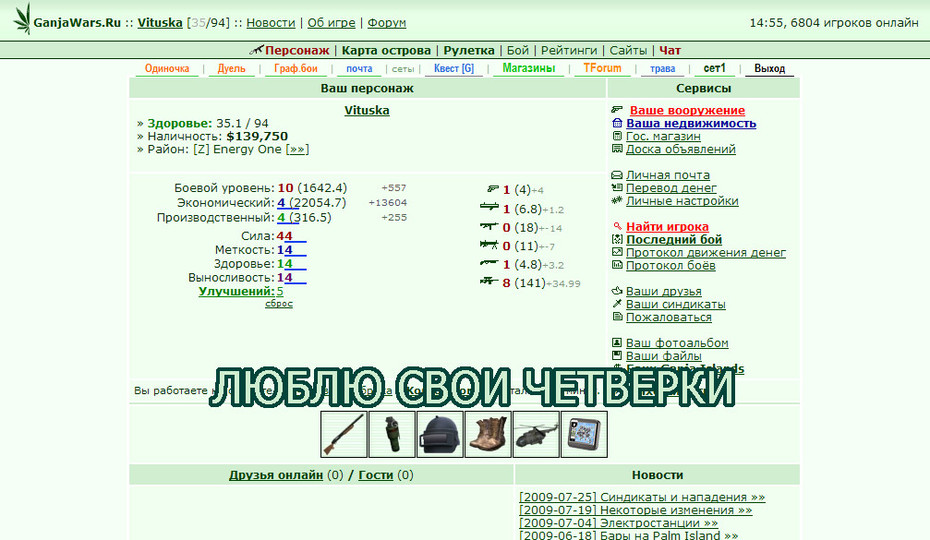Open the почта tab
Image resolution: width=930 pixels, height=540 pixels.
click(359, 68)
